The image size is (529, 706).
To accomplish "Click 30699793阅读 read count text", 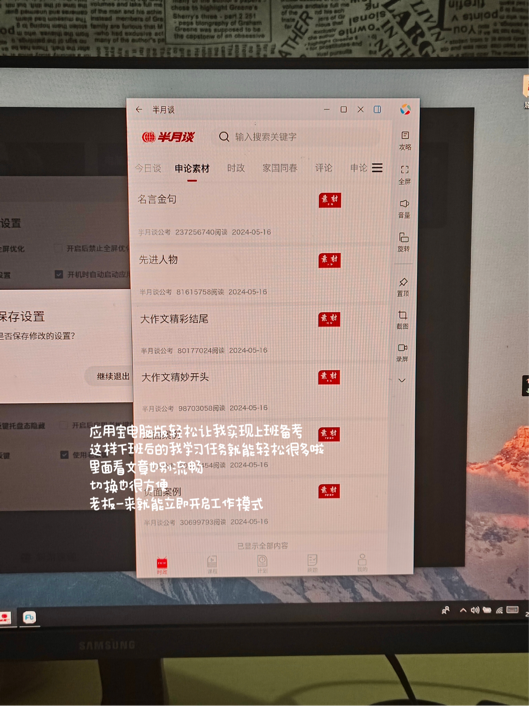I will coord(203,522).
